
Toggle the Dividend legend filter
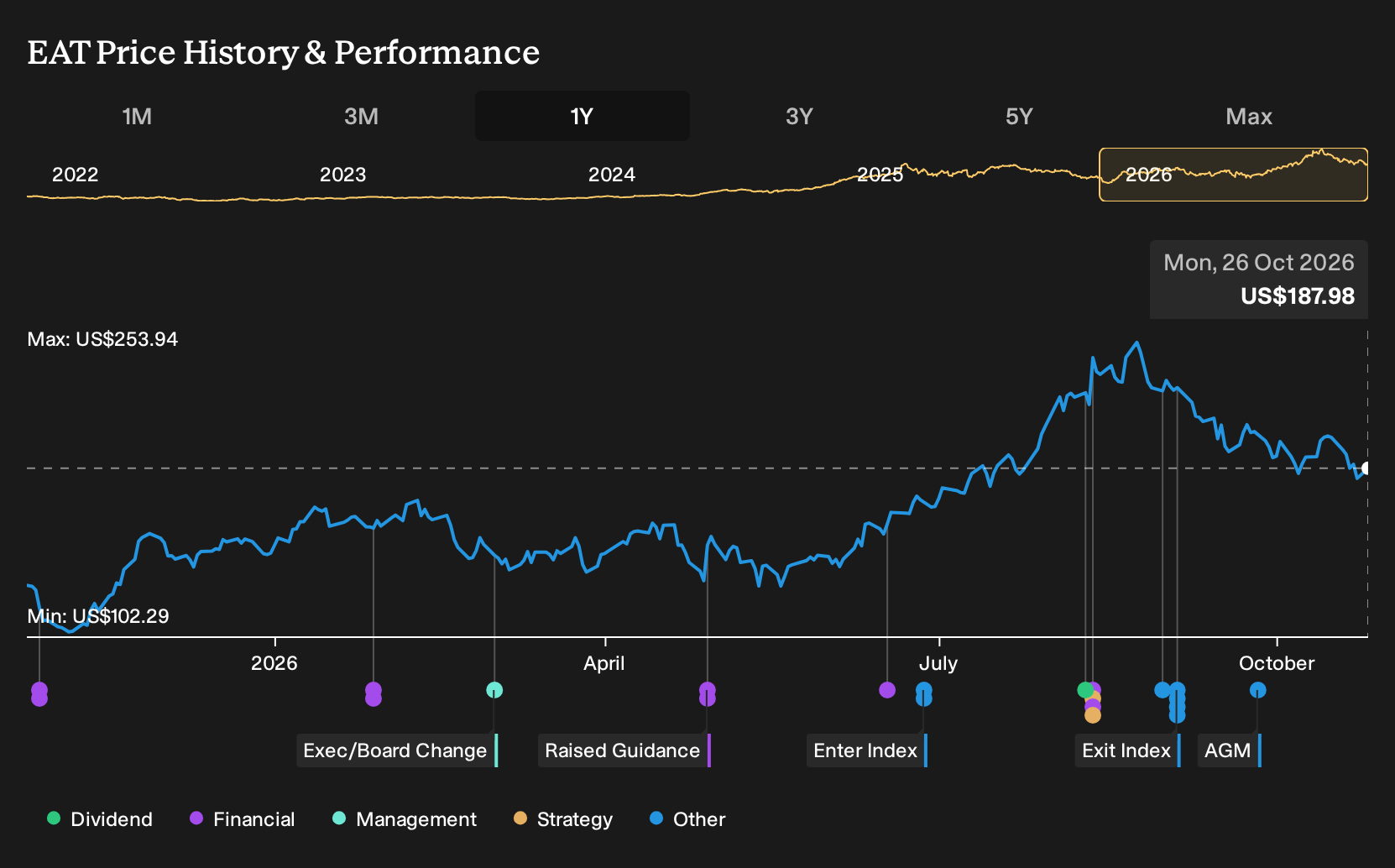click(x=100, y=819)
